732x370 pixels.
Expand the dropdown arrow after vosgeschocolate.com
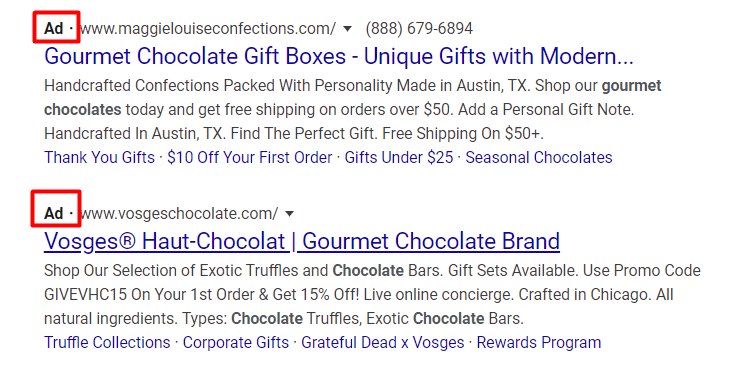[x=289, y=214]
